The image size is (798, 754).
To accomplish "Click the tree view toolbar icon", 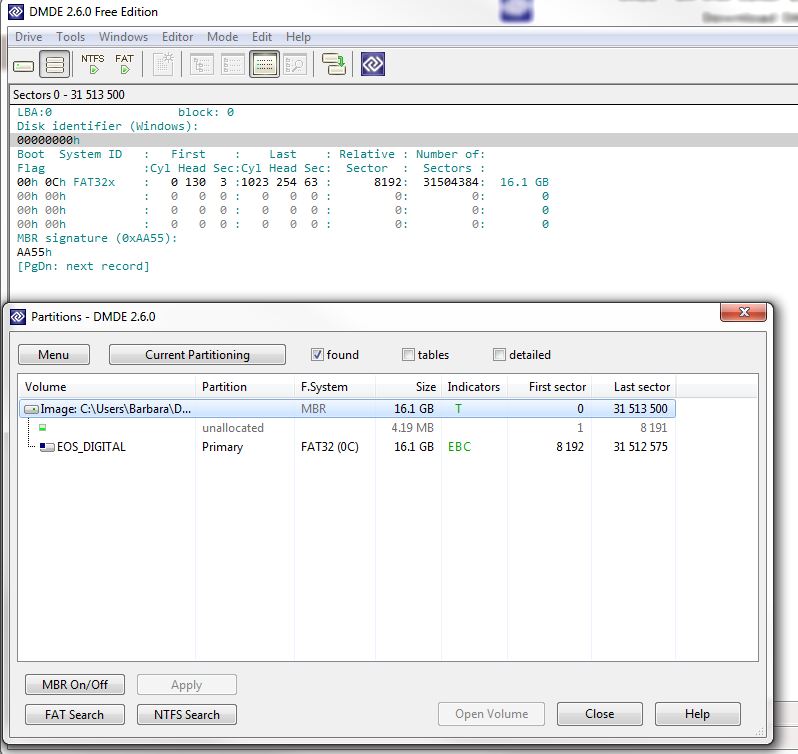I will 202,65.
